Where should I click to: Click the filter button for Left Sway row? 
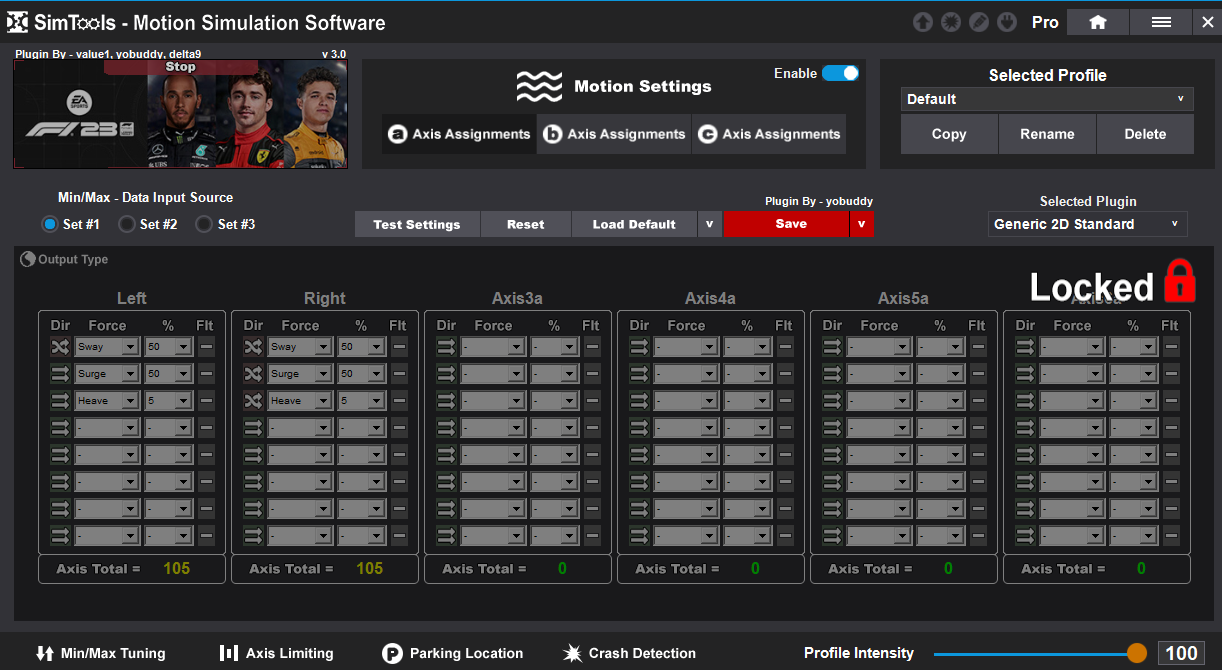pyautogui.click(x=206, y=347)
